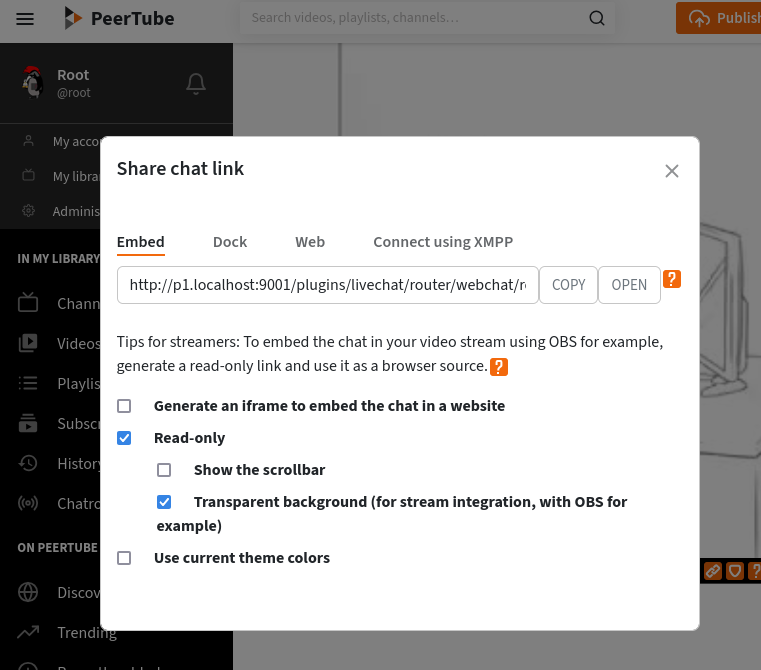Switch to the Web tab
The width and height of the screenshot is (761, 670).
(x=310, y=242)
